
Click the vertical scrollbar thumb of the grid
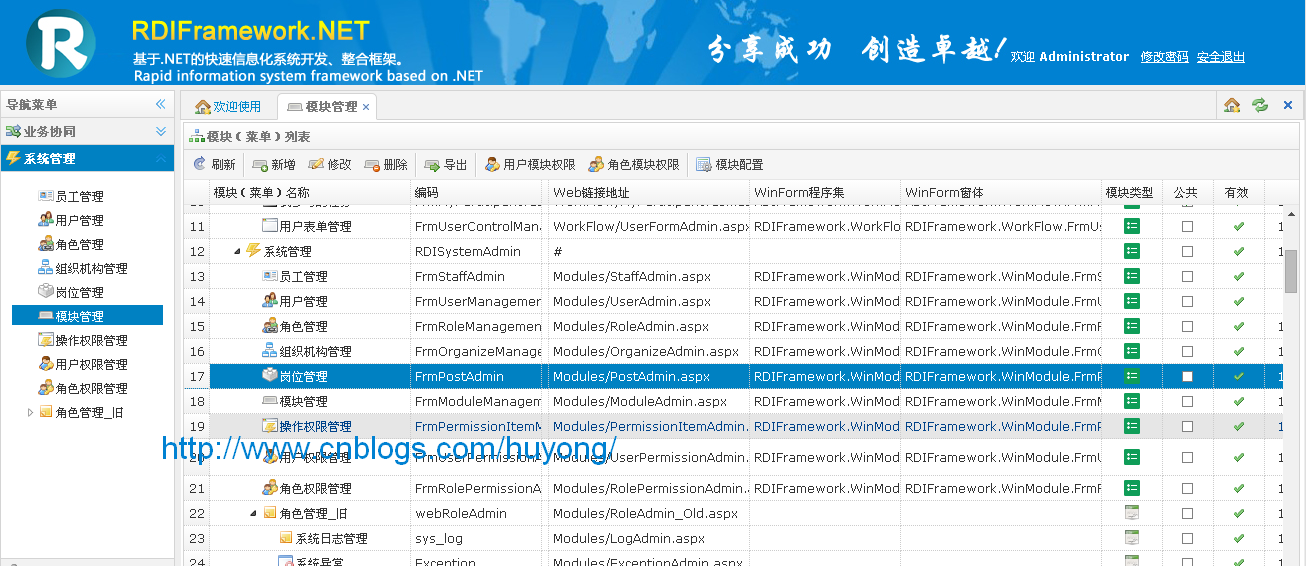(x=1291, y=271)
